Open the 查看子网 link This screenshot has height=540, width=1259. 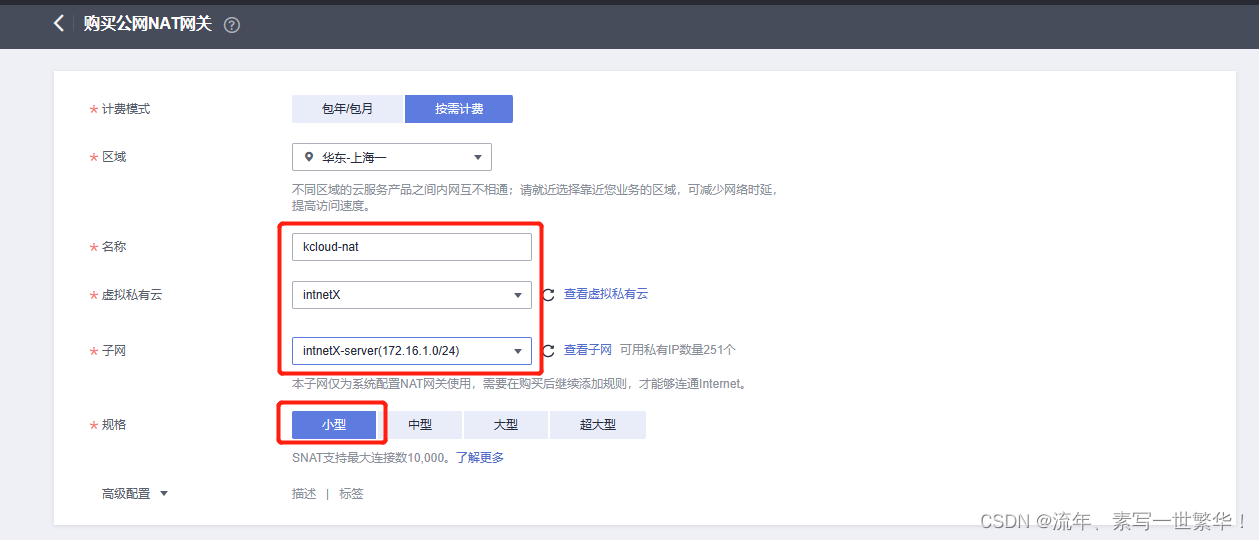pos(588,350)
